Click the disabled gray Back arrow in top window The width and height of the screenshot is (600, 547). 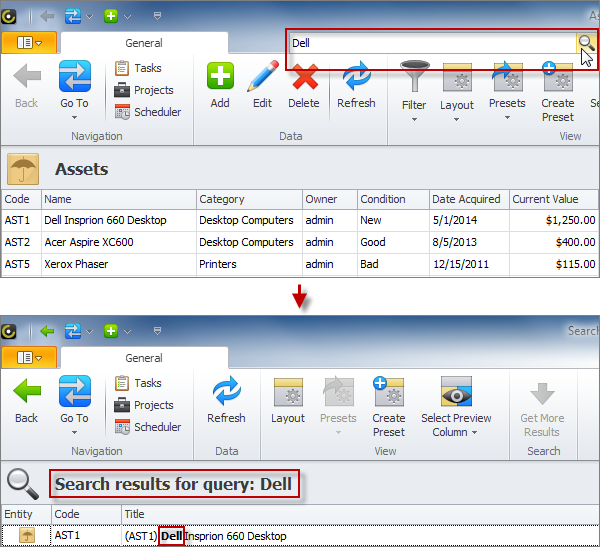(27, 76)
